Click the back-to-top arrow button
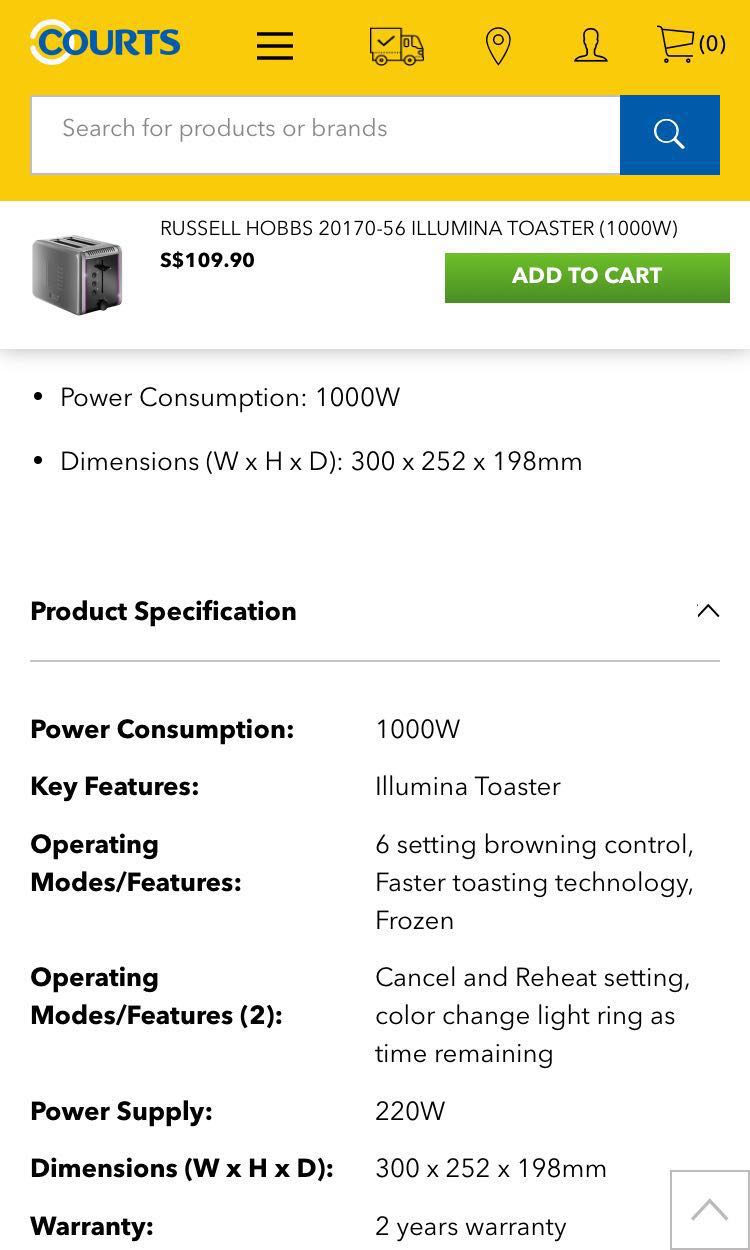The image size is (750, 1250). [709, 1210]
